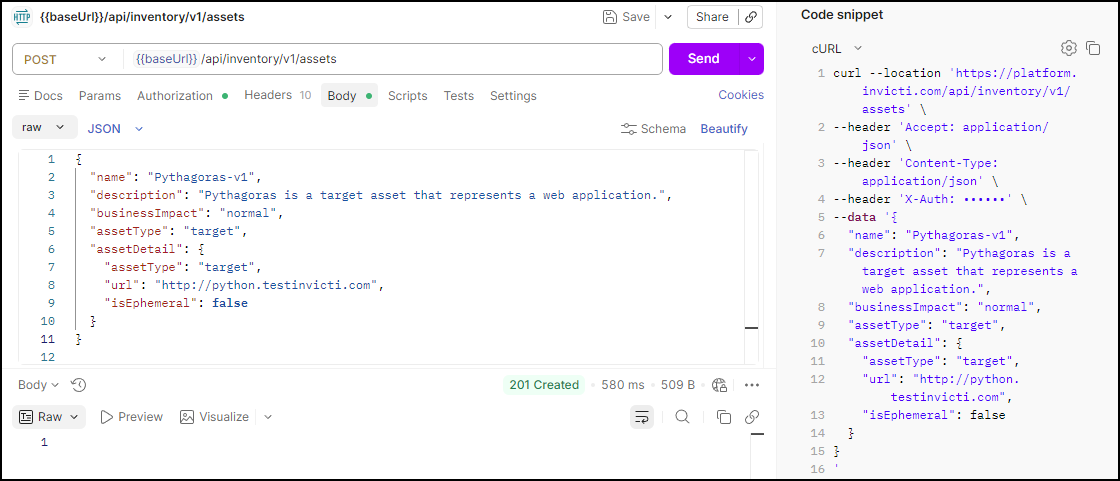Viewport: 1120px width, 481px height.
Task: Open response history clock icon
Action: [79, 385]
